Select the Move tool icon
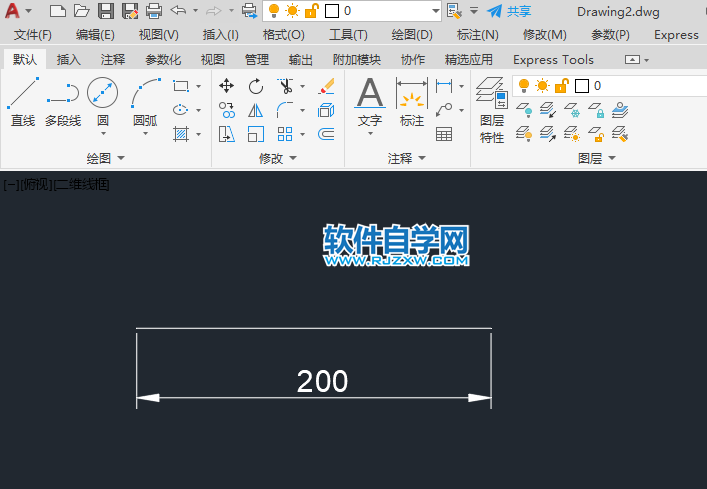Viewport: 707px width, 489px height. (x=226, y=86)
